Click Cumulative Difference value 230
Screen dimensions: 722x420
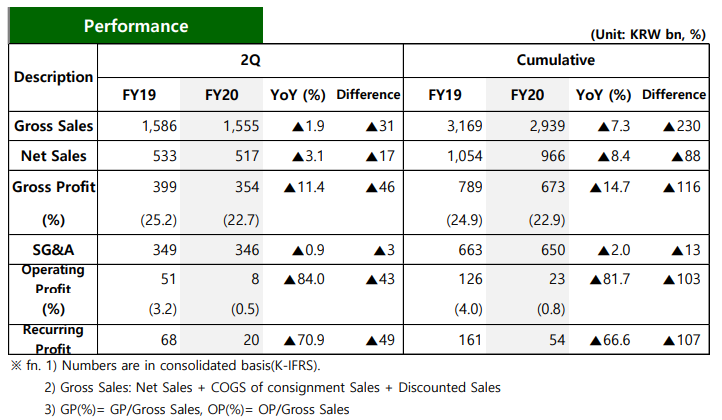pyautogui.click(x=681, y=126)
